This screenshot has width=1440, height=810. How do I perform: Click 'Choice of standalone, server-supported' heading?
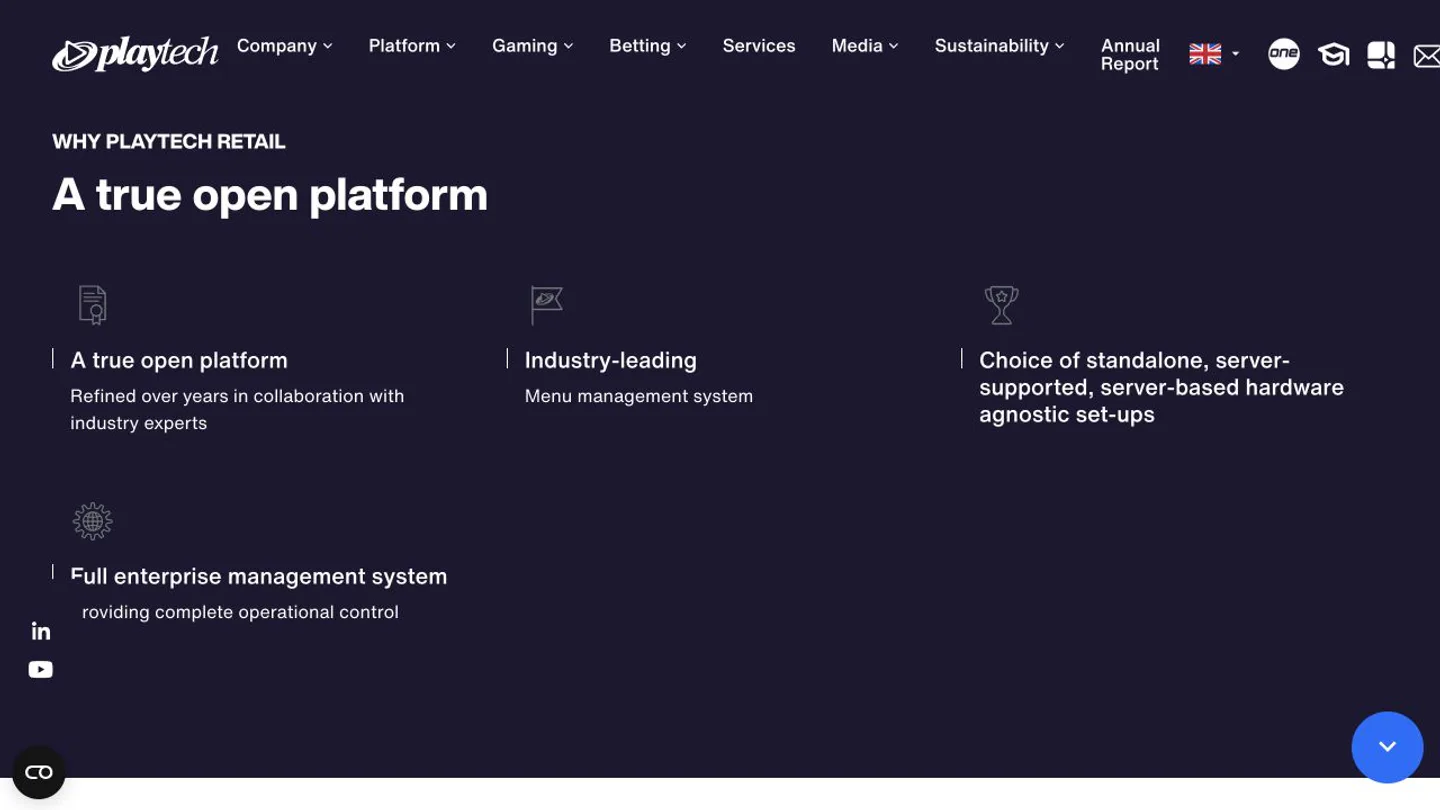tap(1161, 387)
